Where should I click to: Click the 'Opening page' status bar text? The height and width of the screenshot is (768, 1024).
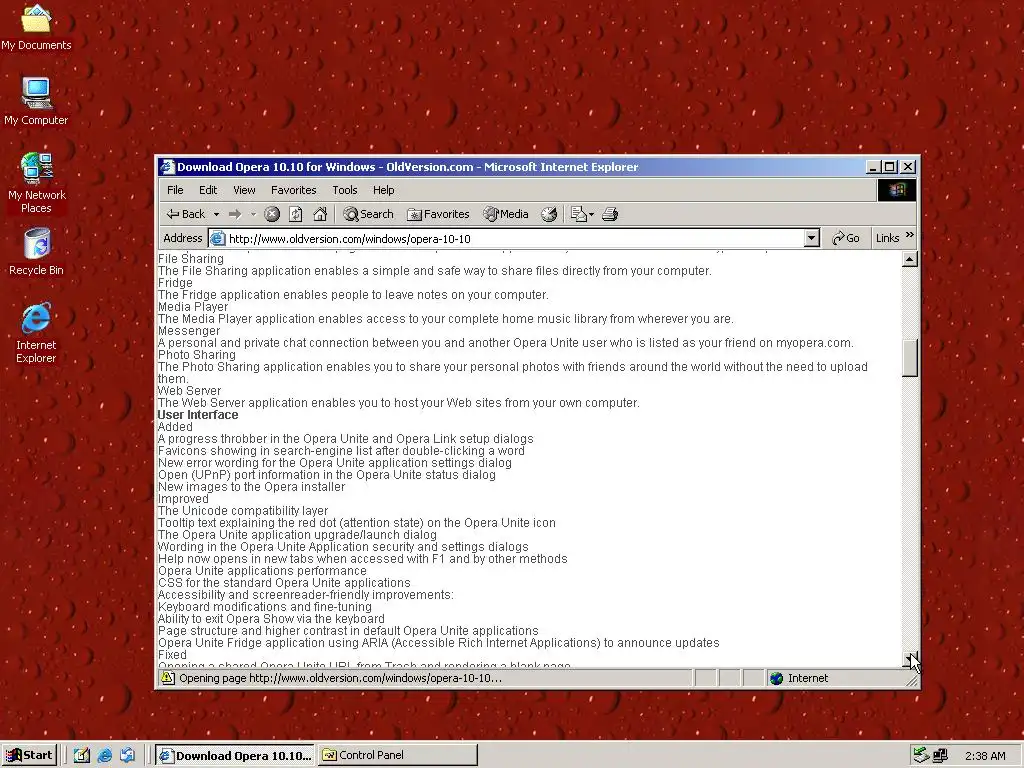coord(340,678)
